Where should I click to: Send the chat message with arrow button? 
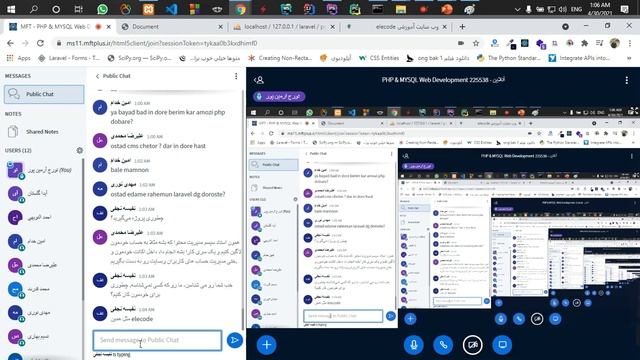tap(235, 340)
